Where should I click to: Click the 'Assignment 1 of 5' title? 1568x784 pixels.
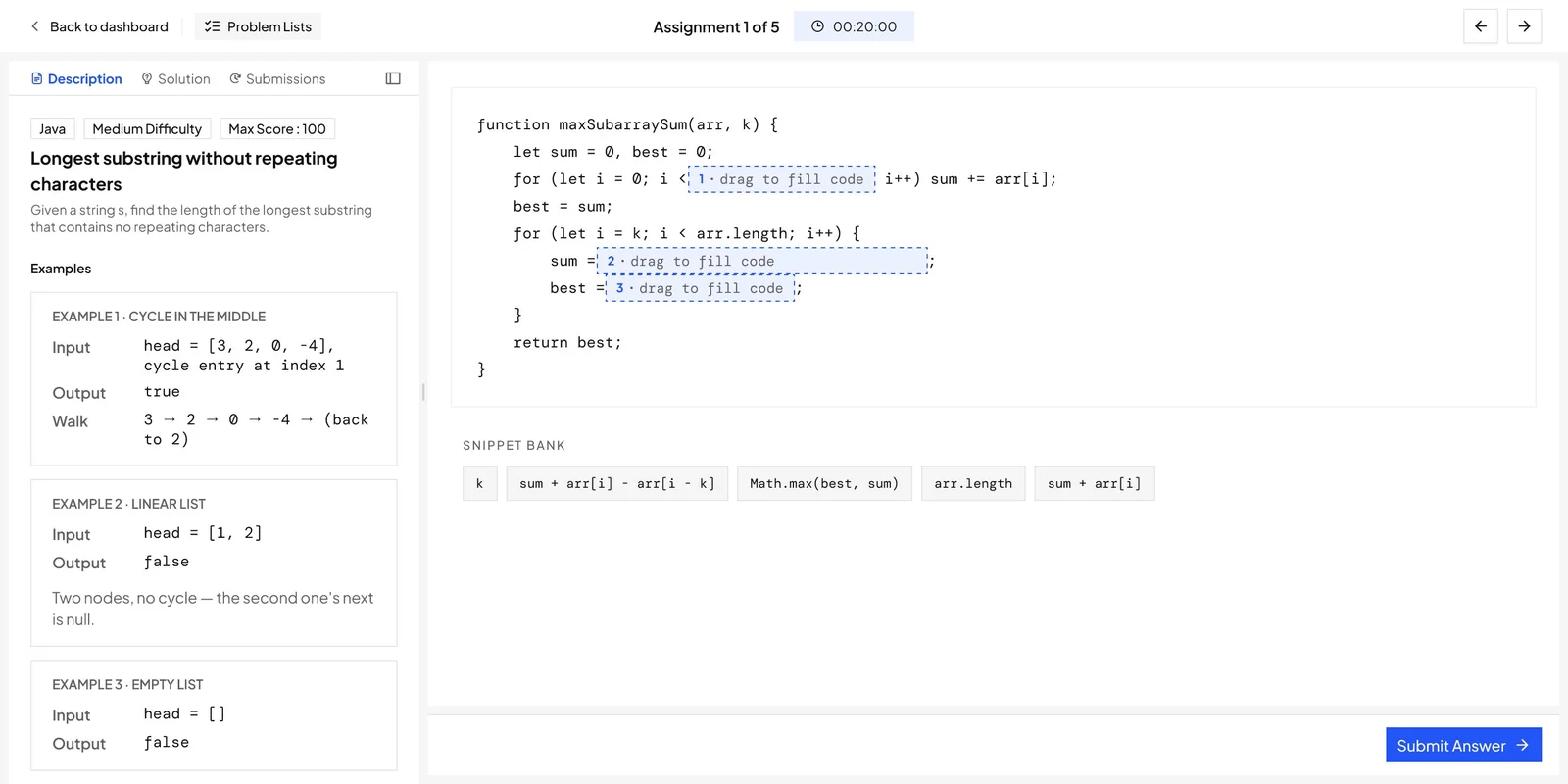pos(716,27)
